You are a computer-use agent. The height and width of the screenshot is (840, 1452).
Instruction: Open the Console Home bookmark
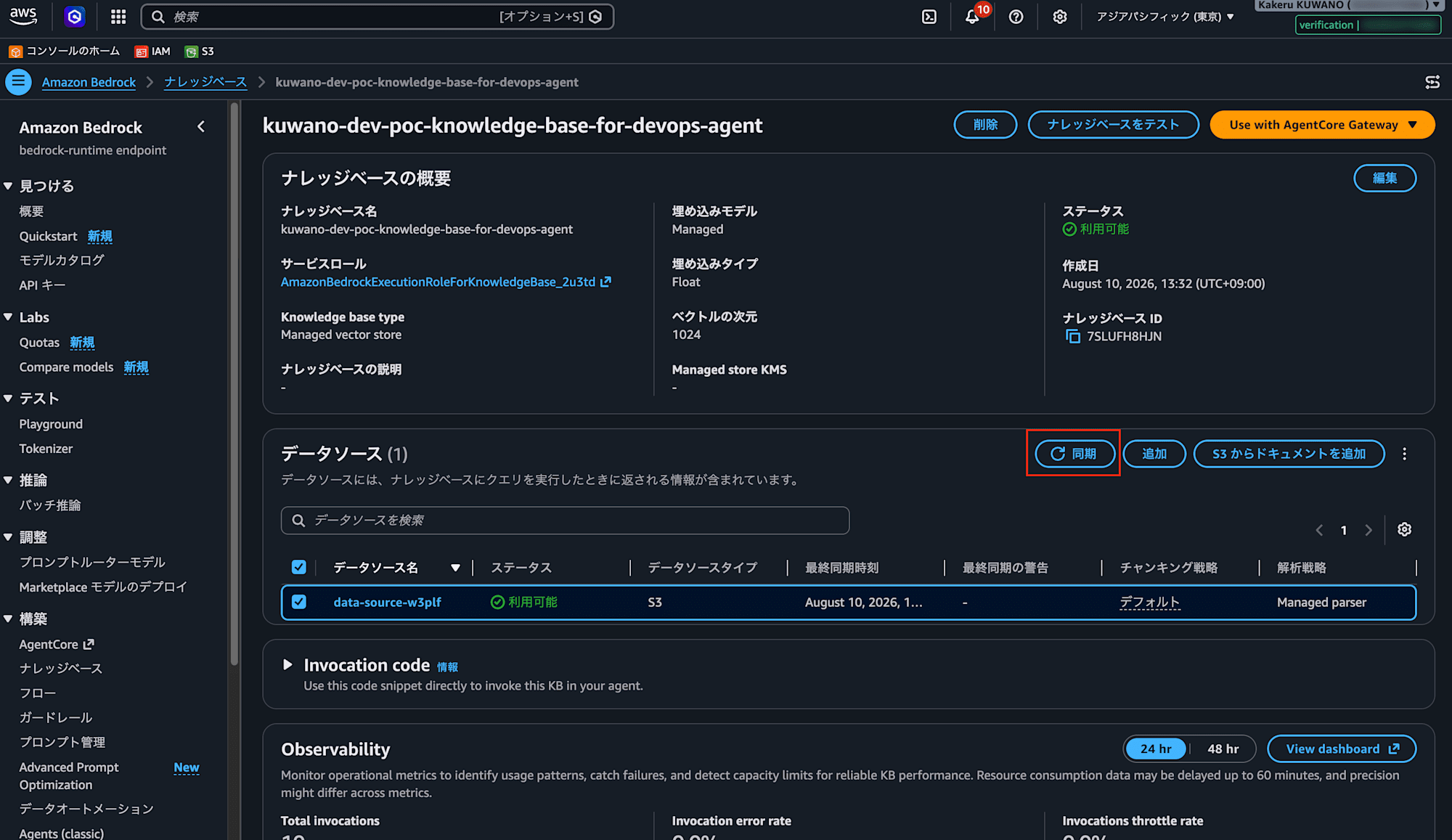[x=65, y=51]
